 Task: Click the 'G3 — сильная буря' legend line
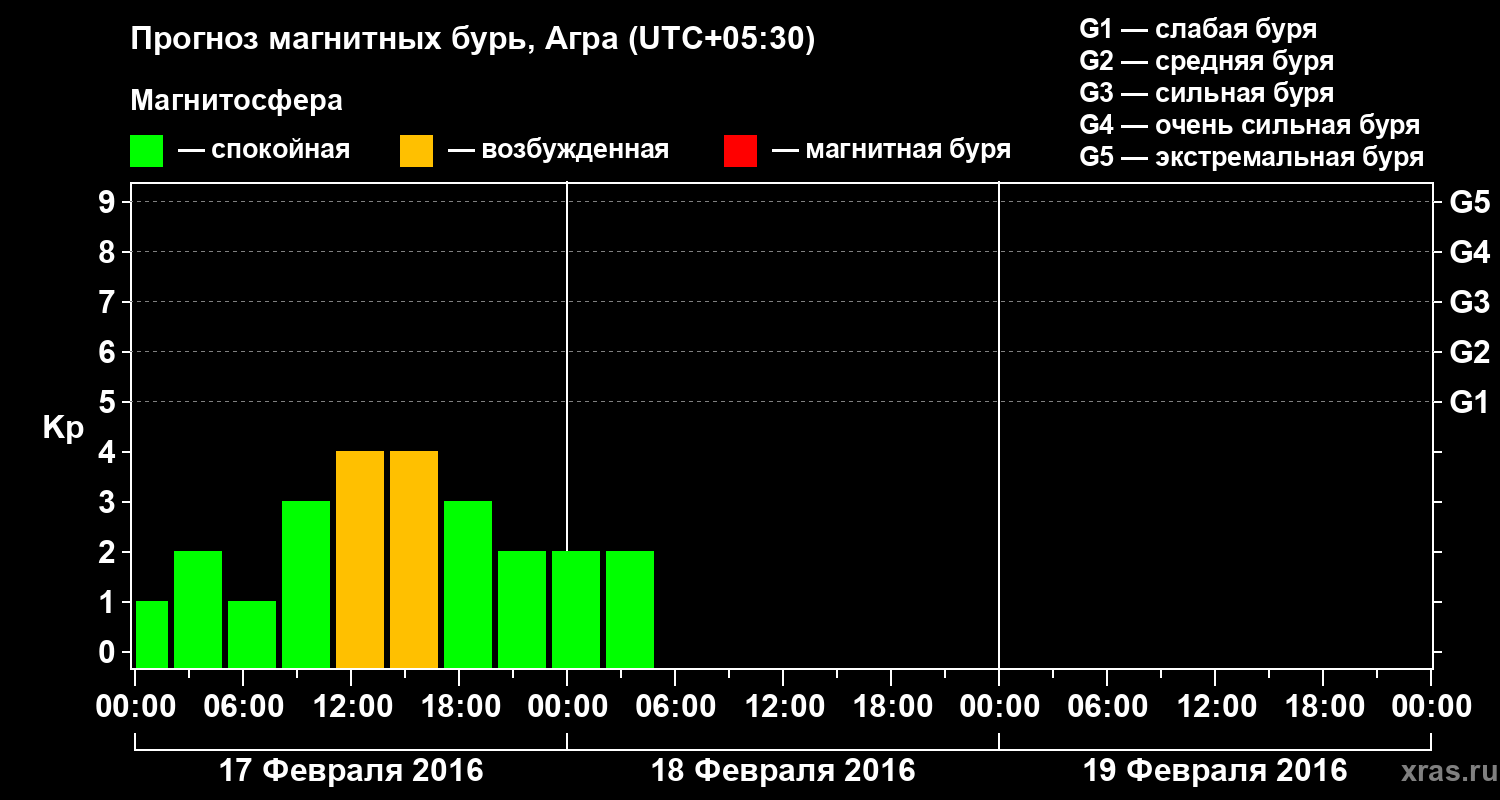click(1207, 93)
